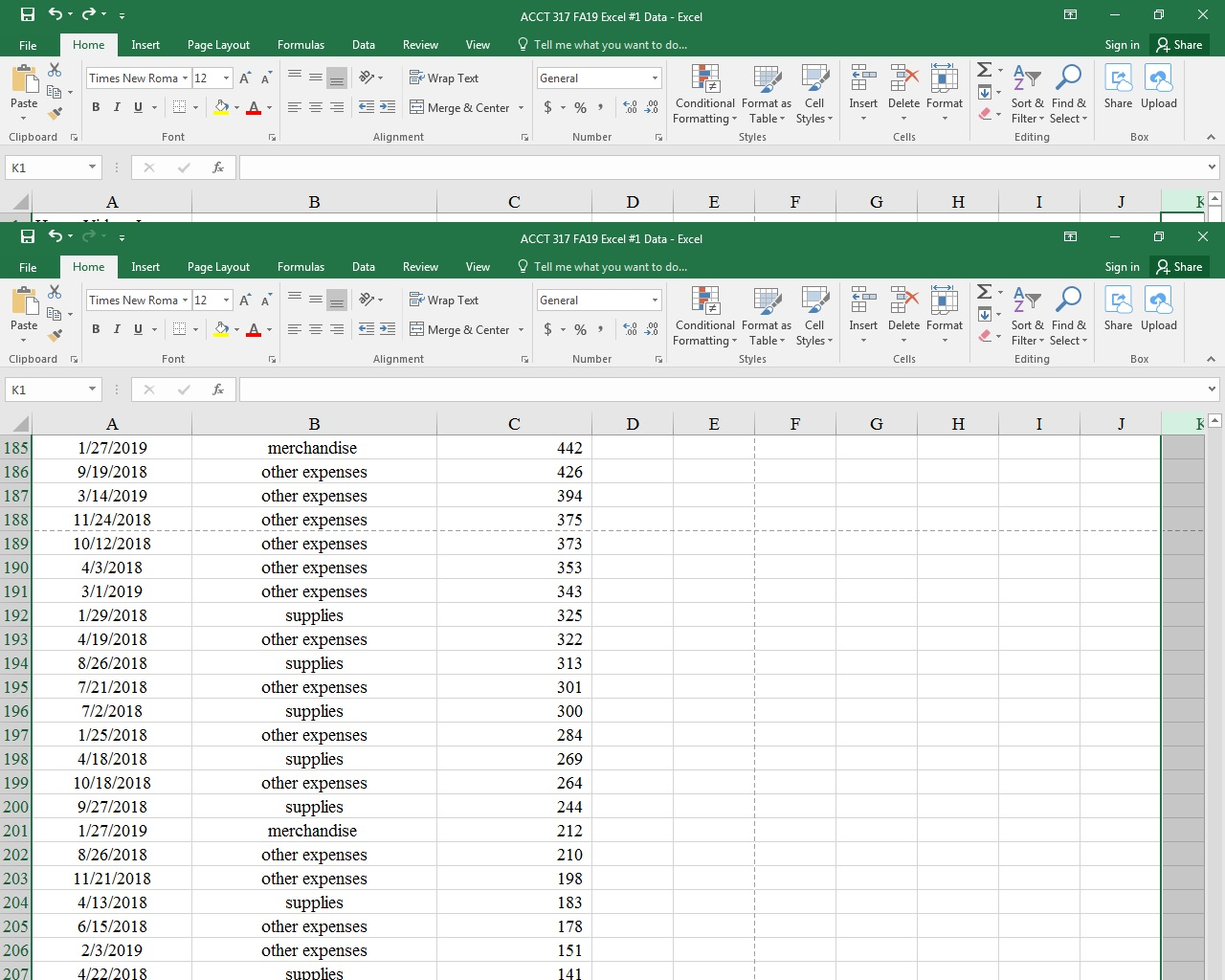The height and width of the screenshot is (980, 1225).
Task: Click Decrease Indent in front window
Action: click(x=367, y=329)
